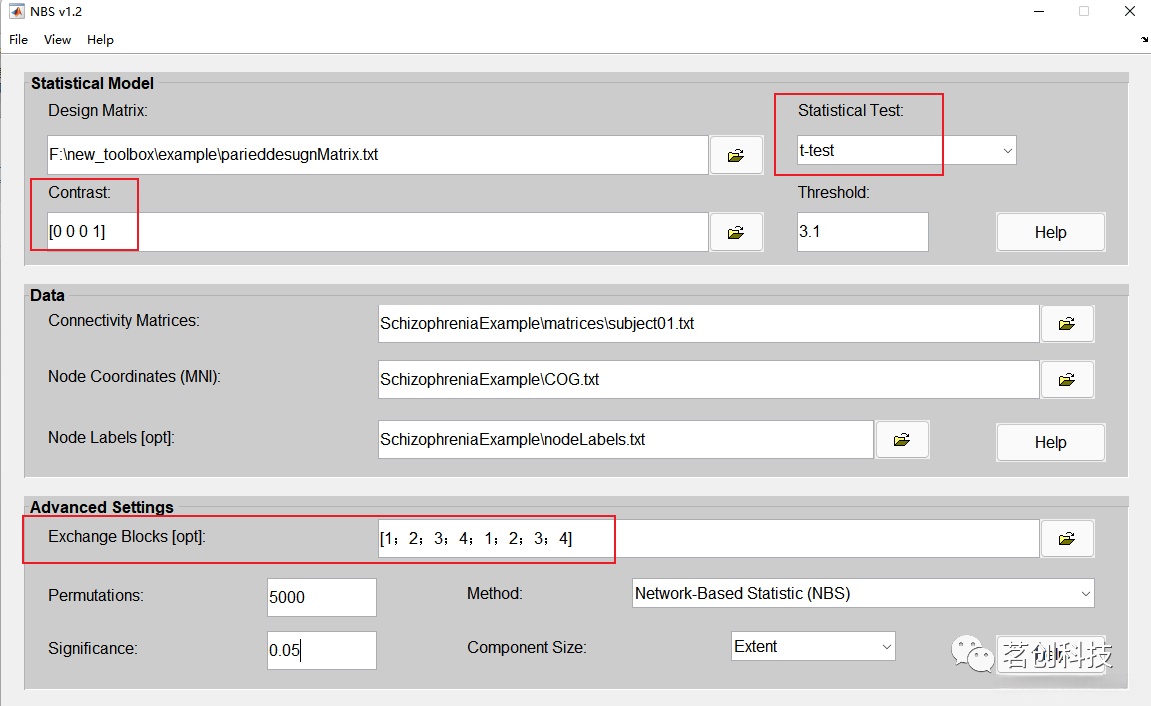The height and width of the screenshot is (706, 1151).
Task: Browse for Exchange Blocks file
Action: click(x=1067, y=539)
